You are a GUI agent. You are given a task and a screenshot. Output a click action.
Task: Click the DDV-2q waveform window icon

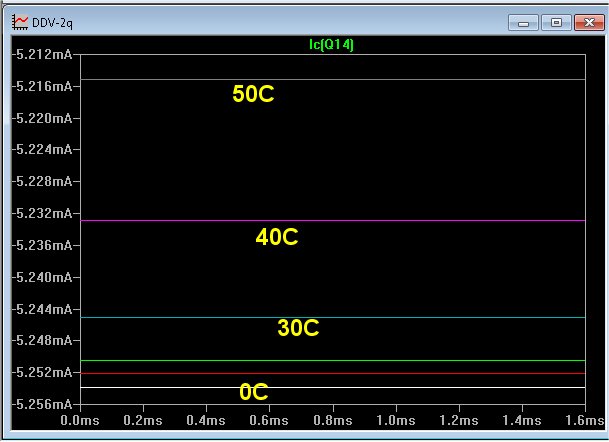coord(20,23)
